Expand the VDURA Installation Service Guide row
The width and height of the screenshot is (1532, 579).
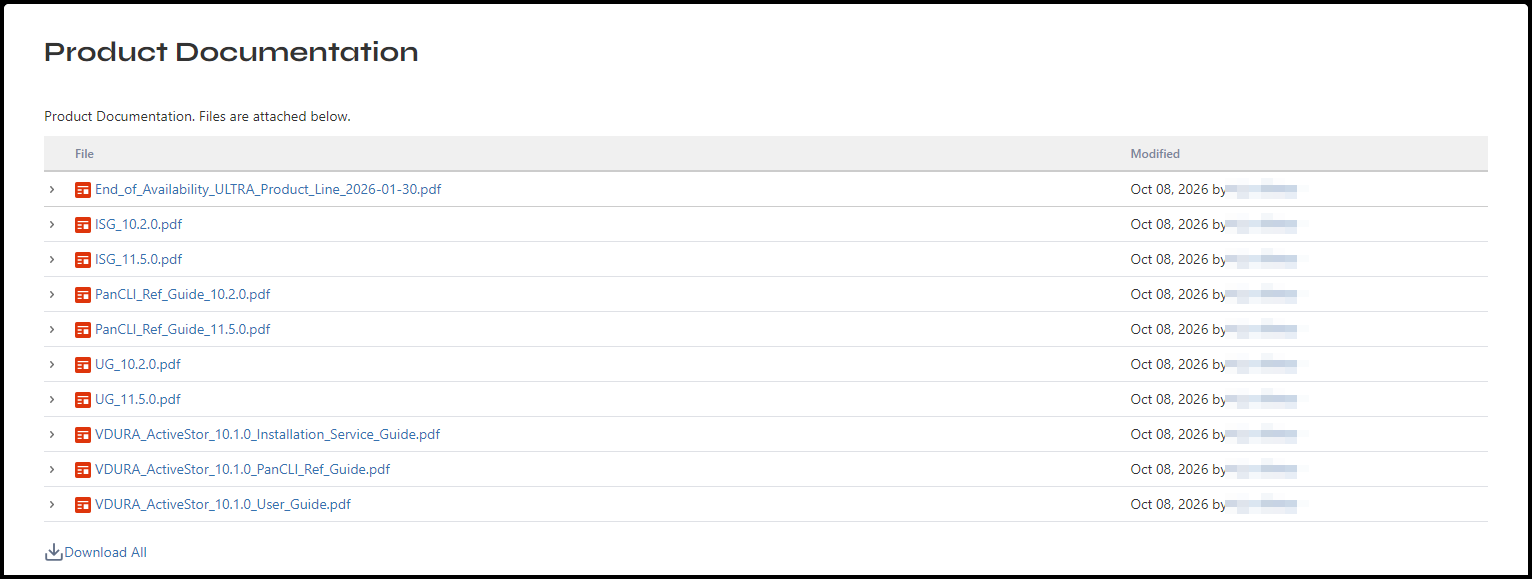point(52,434)
